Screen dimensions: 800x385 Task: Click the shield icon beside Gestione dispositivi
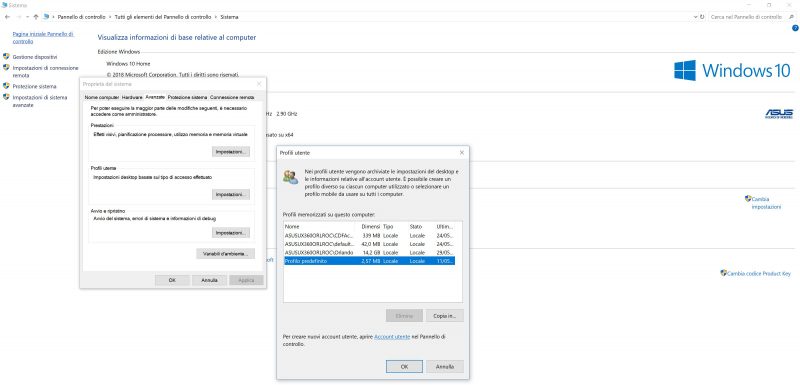(6, 57)
